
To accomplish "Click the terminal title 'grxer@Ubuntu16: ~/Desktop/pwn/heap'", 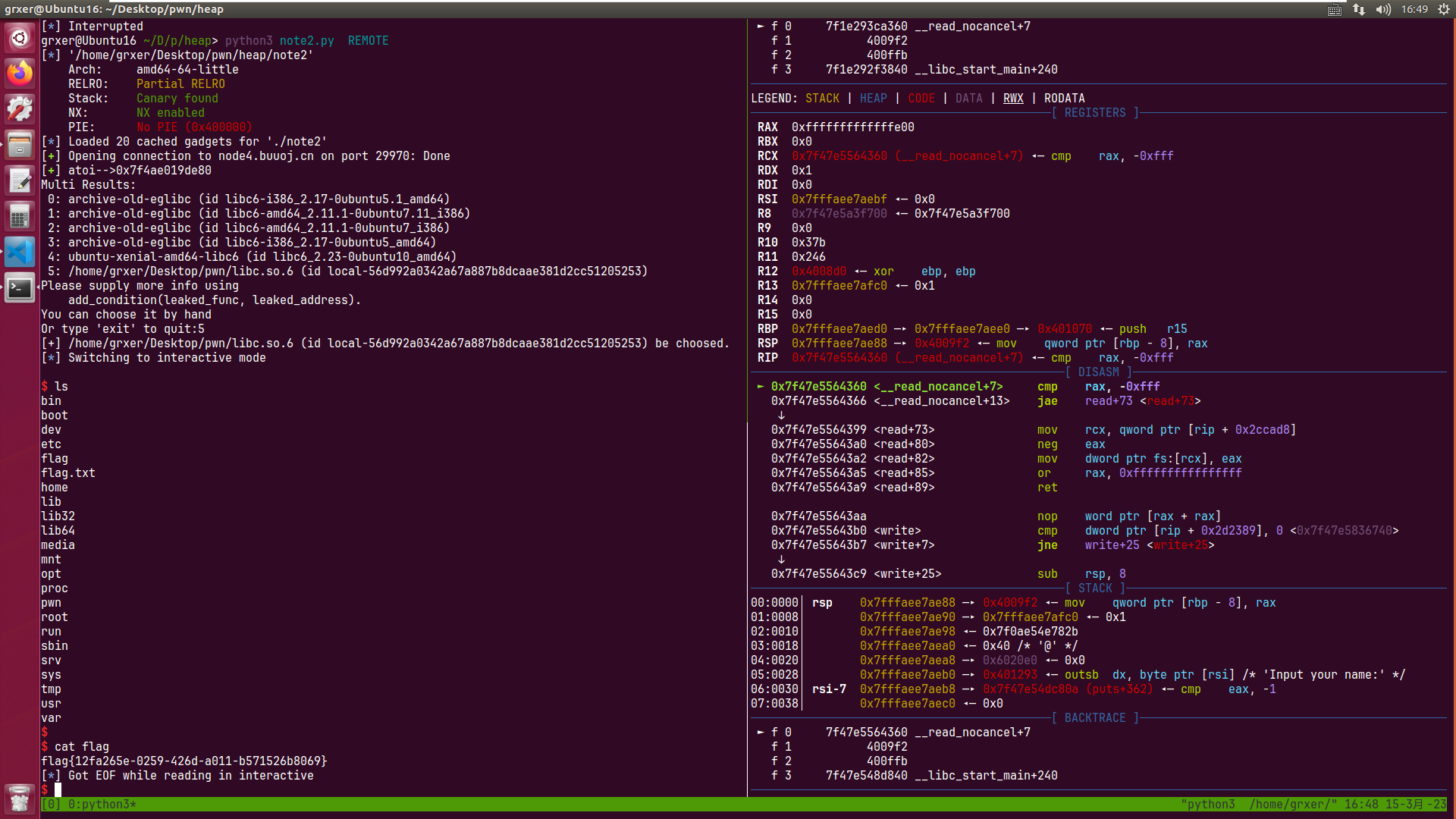I will click(x=114, y=9).
